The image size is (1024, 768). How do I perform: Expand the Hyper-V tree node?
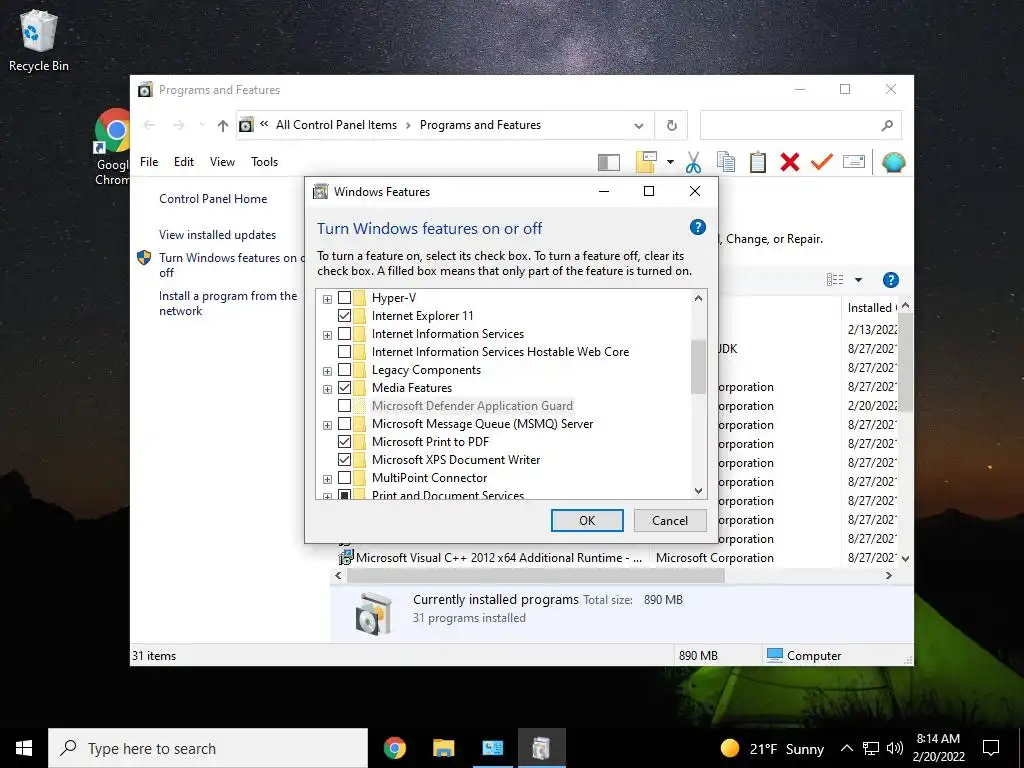[x=327, y=299]
